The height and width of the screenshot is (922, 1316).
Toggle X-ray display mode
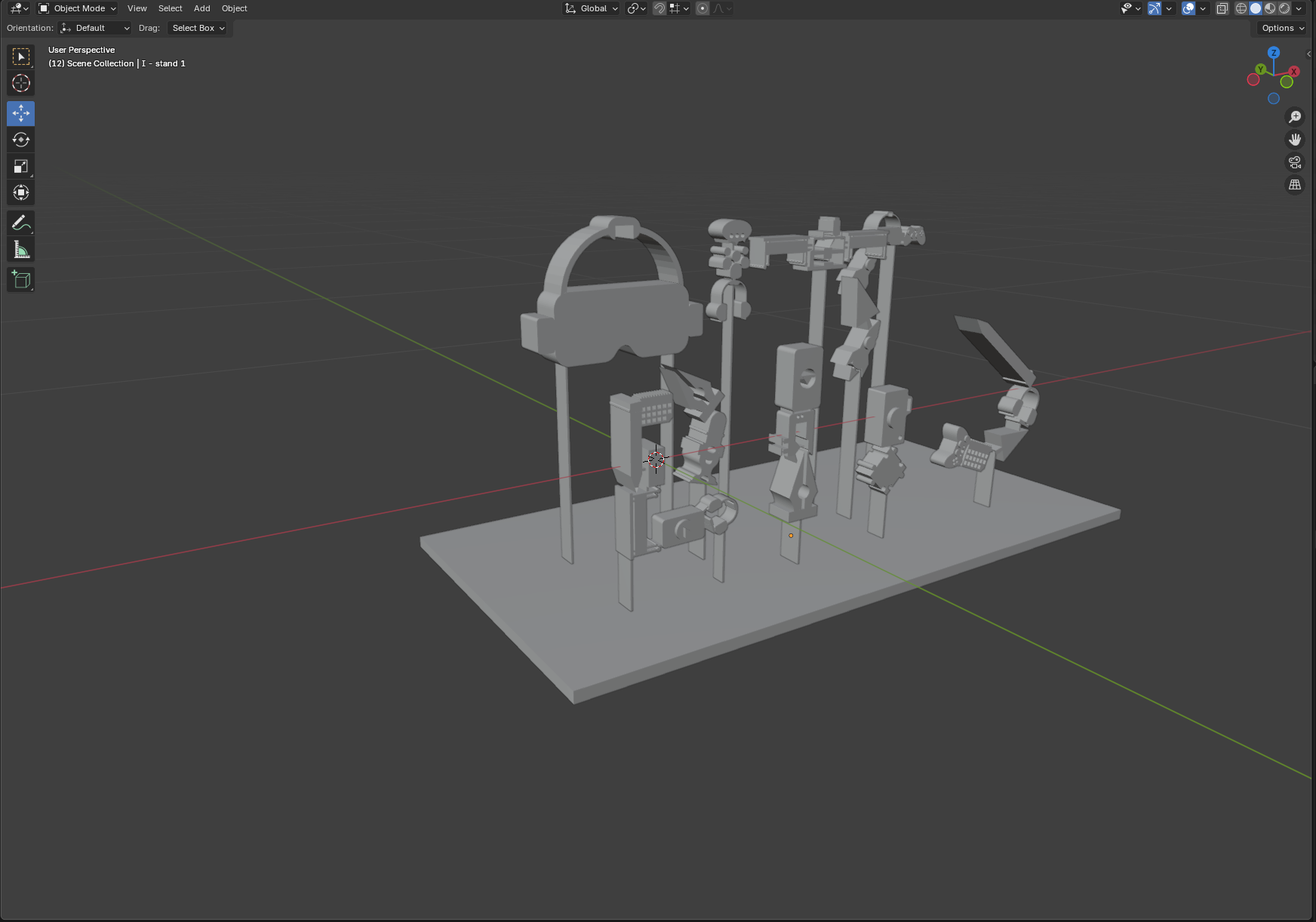1222,8
